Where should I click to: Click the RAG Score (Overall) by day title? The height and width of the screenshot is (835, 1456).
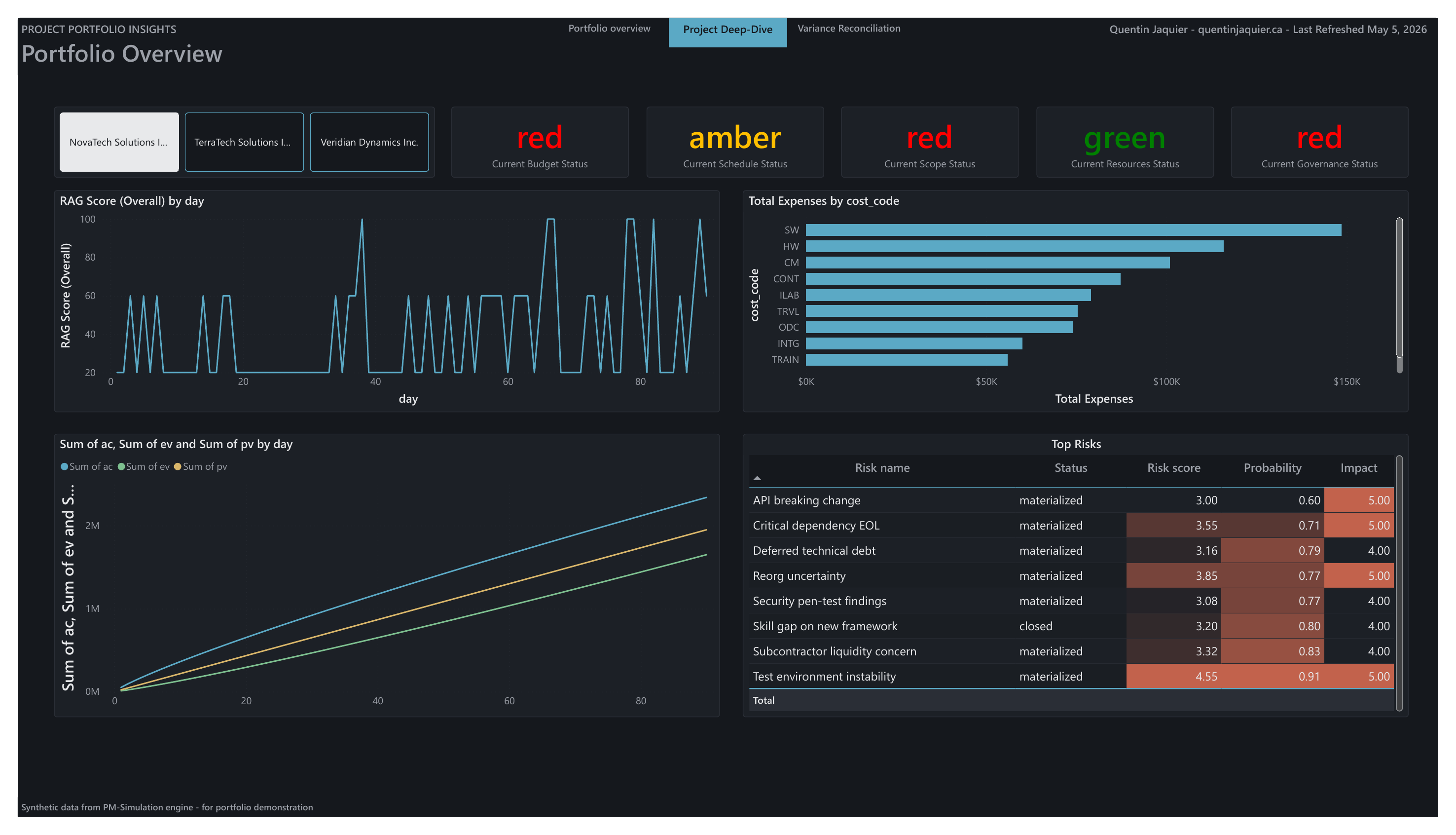[132, 201]
